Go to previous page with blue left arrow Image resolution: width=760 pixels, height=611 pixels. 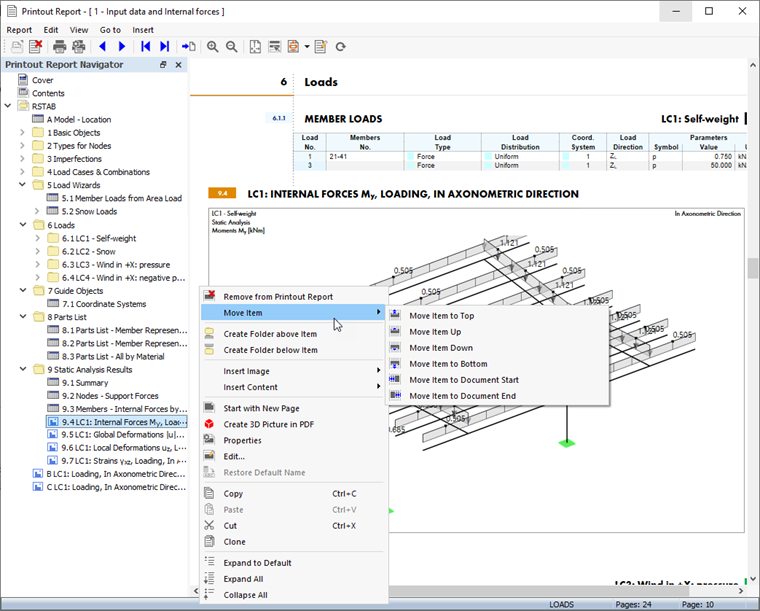(x=102, y=47)
